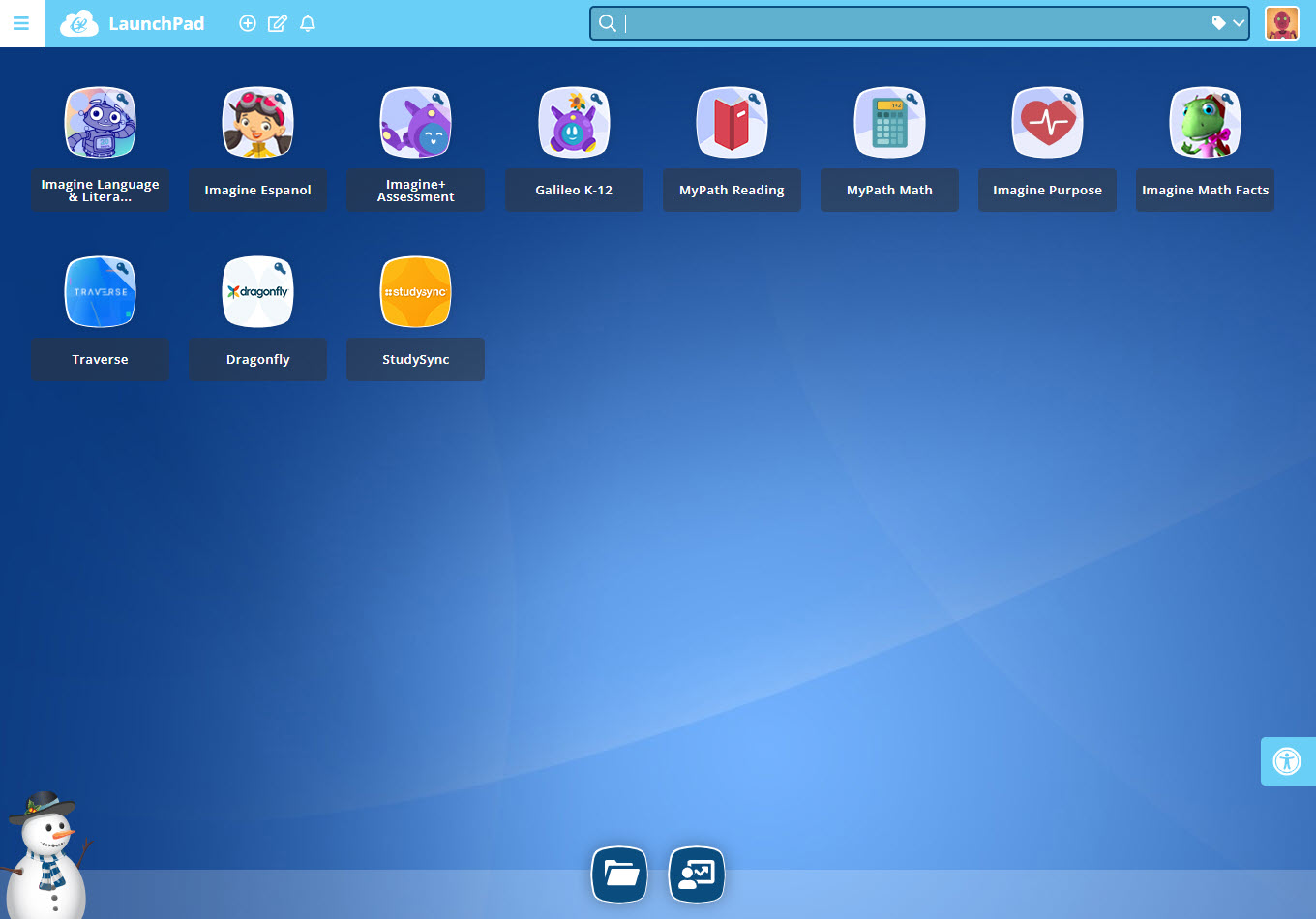1316x919 pixels.
Task: Open the MyPath Math app
Action: point(889,122)
